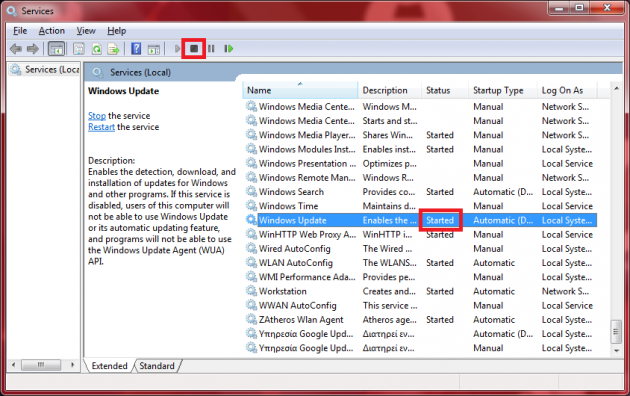This screenshot has width=630, height=396.
Task: Select the WWAN AutoConfig service name
Action: (298, 305)
